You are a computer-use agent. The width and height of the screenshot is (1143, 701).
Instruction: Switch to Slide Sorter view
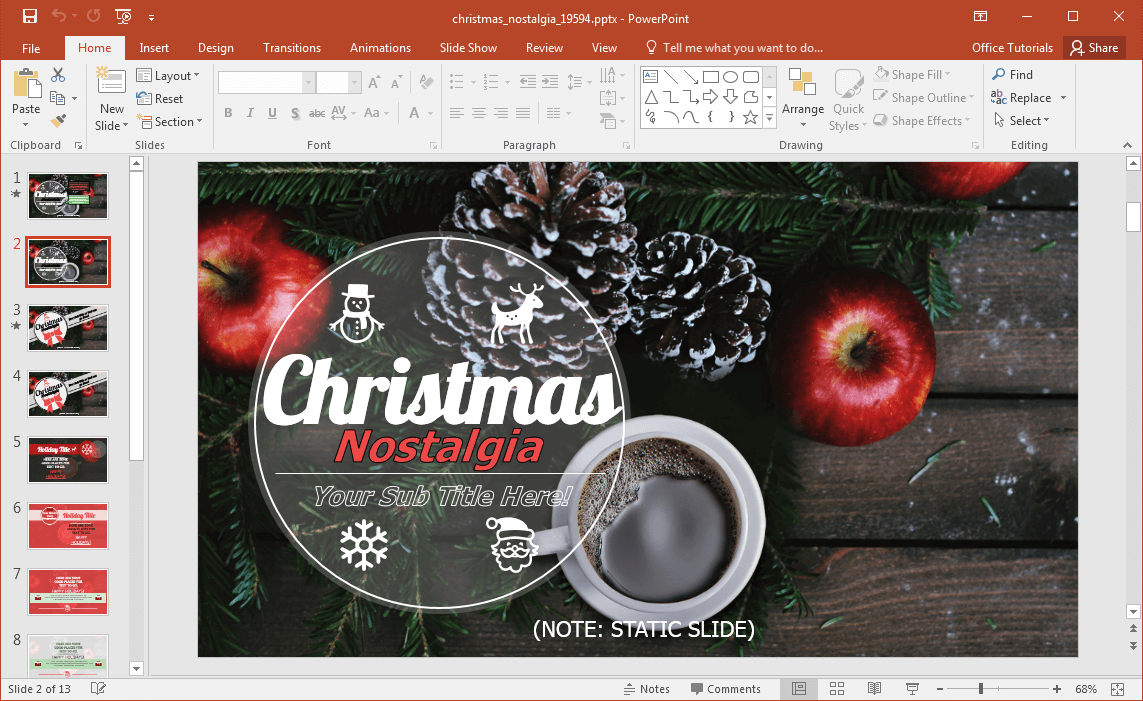(837, 689)
